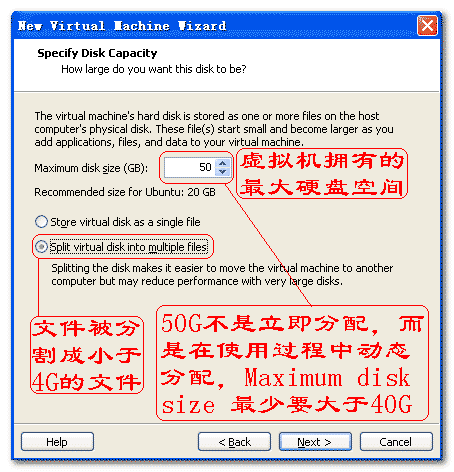Select the Split into multiple files radio circle
This screenshot has width=454, height=472.
click(41, 247)
